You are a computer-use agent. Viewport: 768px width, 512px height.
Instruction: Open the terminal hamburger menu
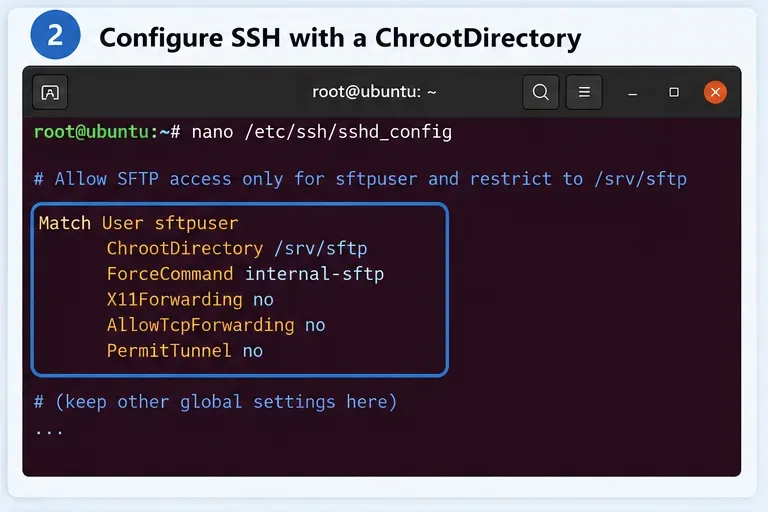(584, 92)
